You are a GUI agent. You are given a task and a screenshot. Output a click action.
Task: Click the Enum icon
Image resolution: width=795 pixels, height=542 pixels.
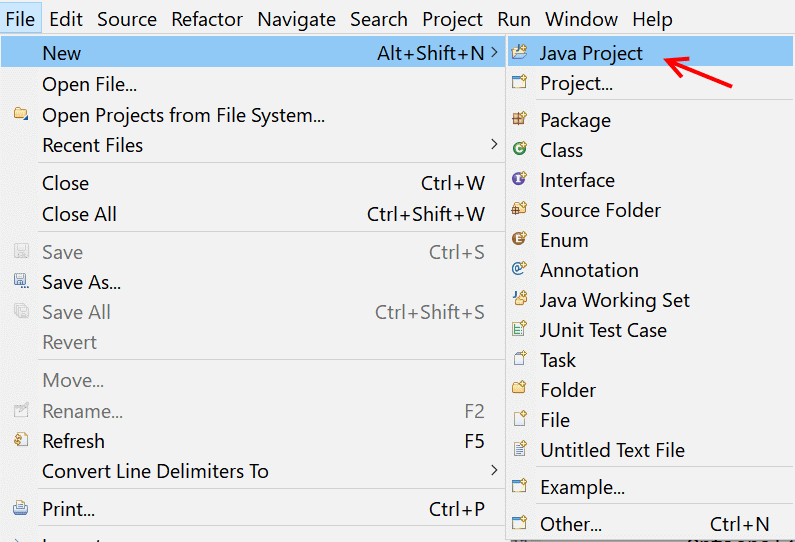[519, 238]
